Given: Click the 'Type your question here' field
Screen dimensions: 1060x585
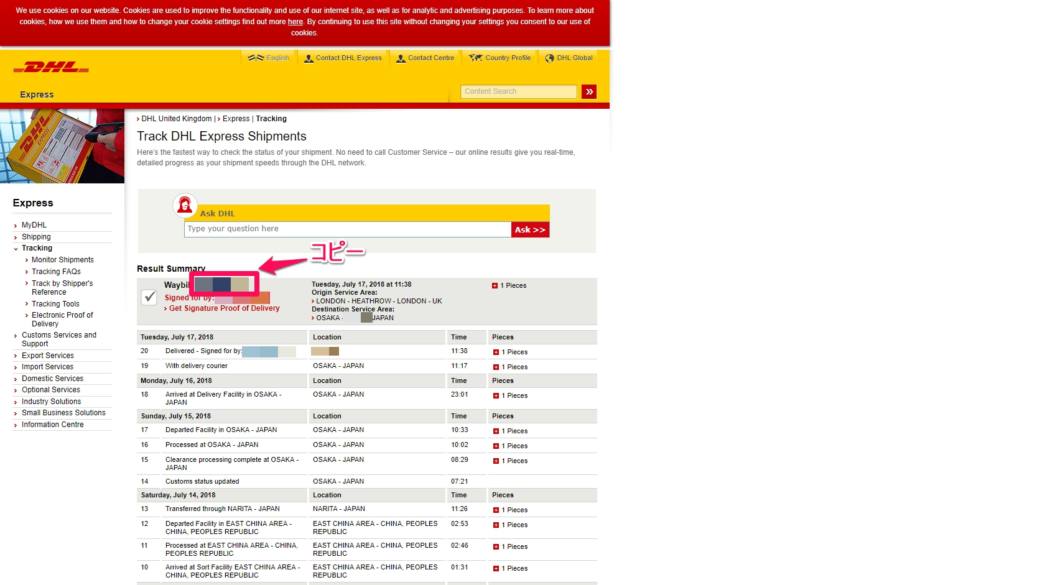Looking at the screenshot, I should [347, 229].
